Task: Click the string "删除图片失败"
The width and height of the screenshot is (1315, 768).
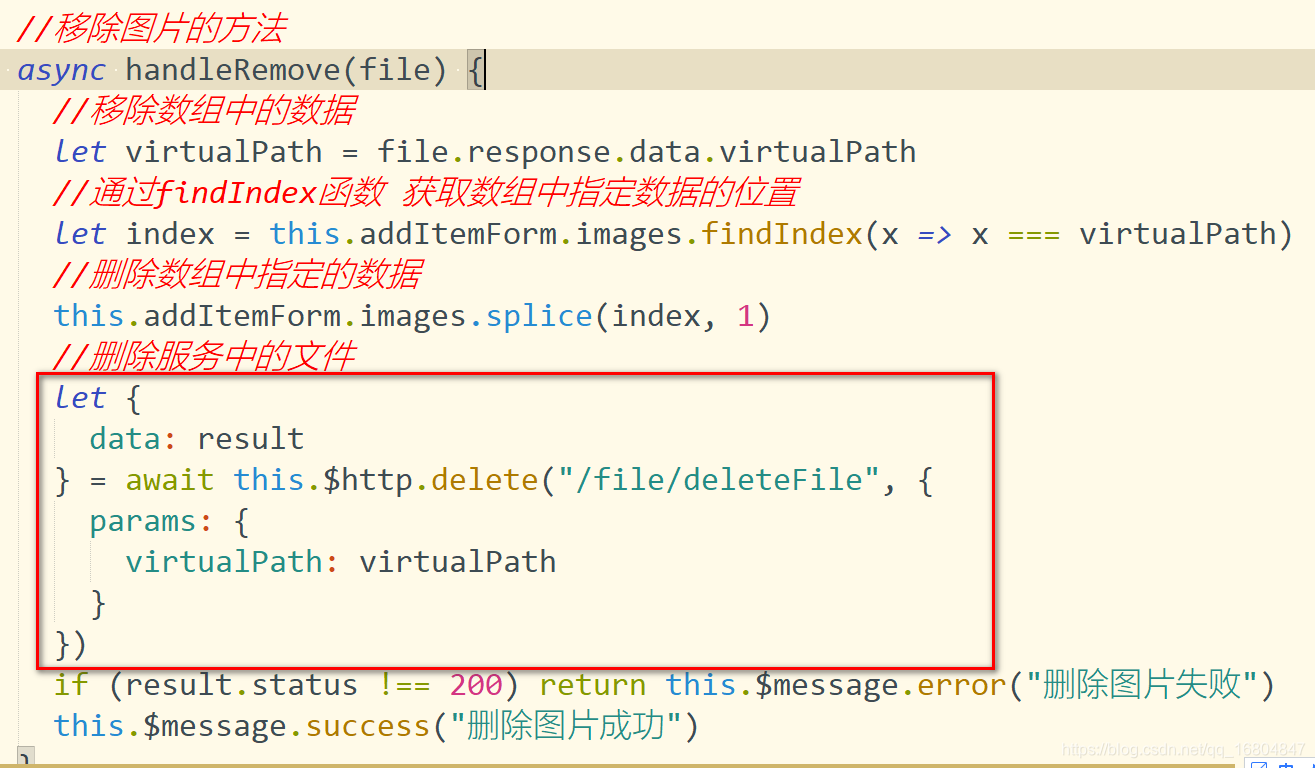Action: 1140,685
